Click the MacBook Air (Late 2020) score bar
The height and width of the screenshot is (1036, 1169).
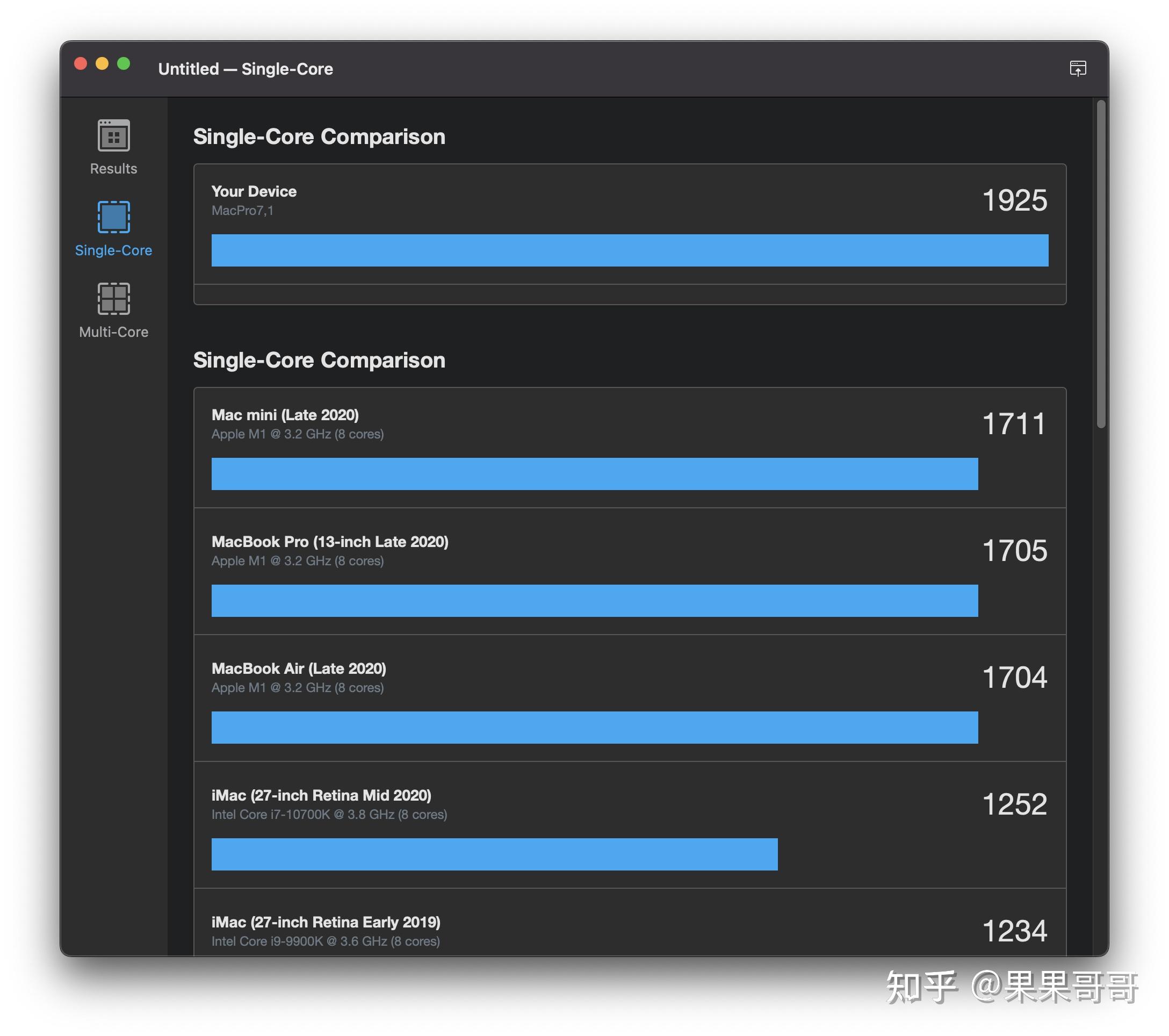tap(594, 727)
